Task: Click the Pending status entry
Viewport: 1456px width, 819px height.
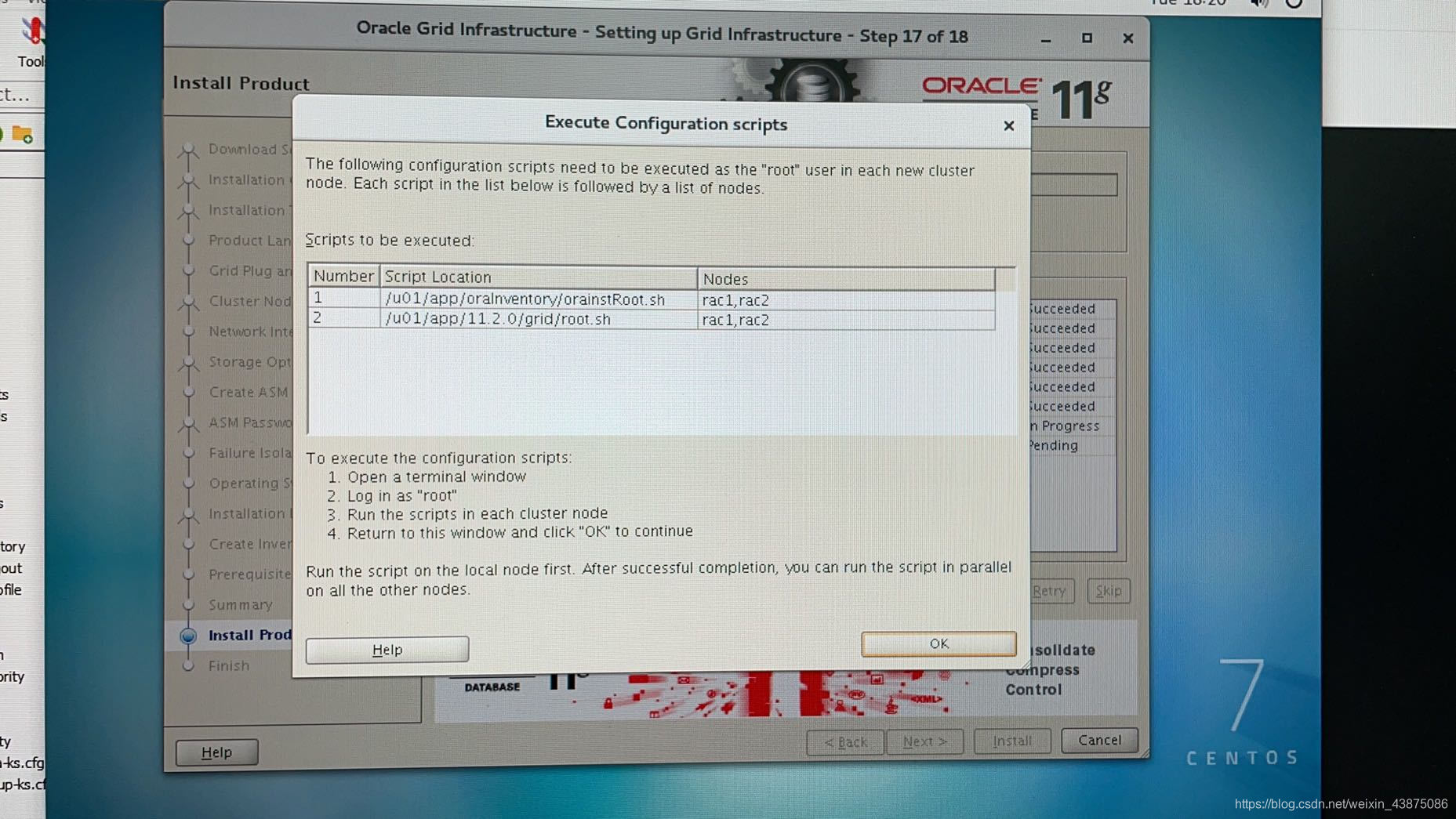Action: [x=1053, y=446]
